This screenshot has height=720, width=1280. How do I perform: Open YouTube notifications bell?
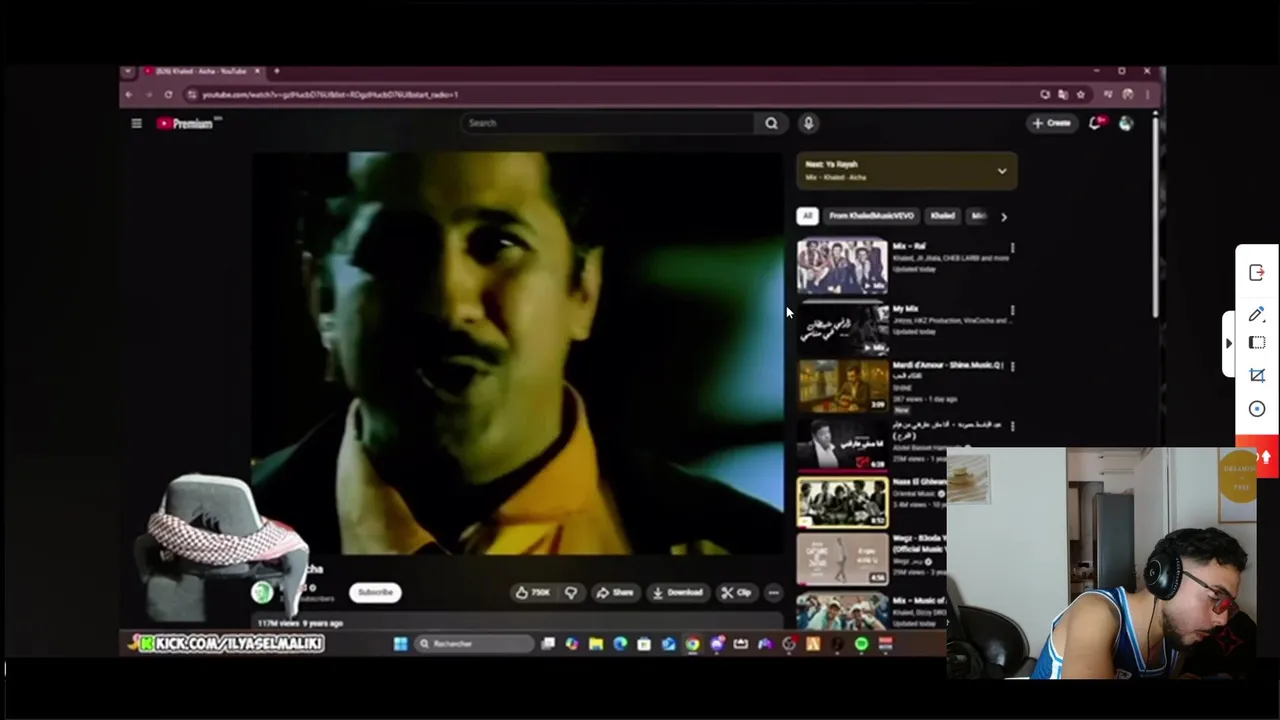[1096, 123]
